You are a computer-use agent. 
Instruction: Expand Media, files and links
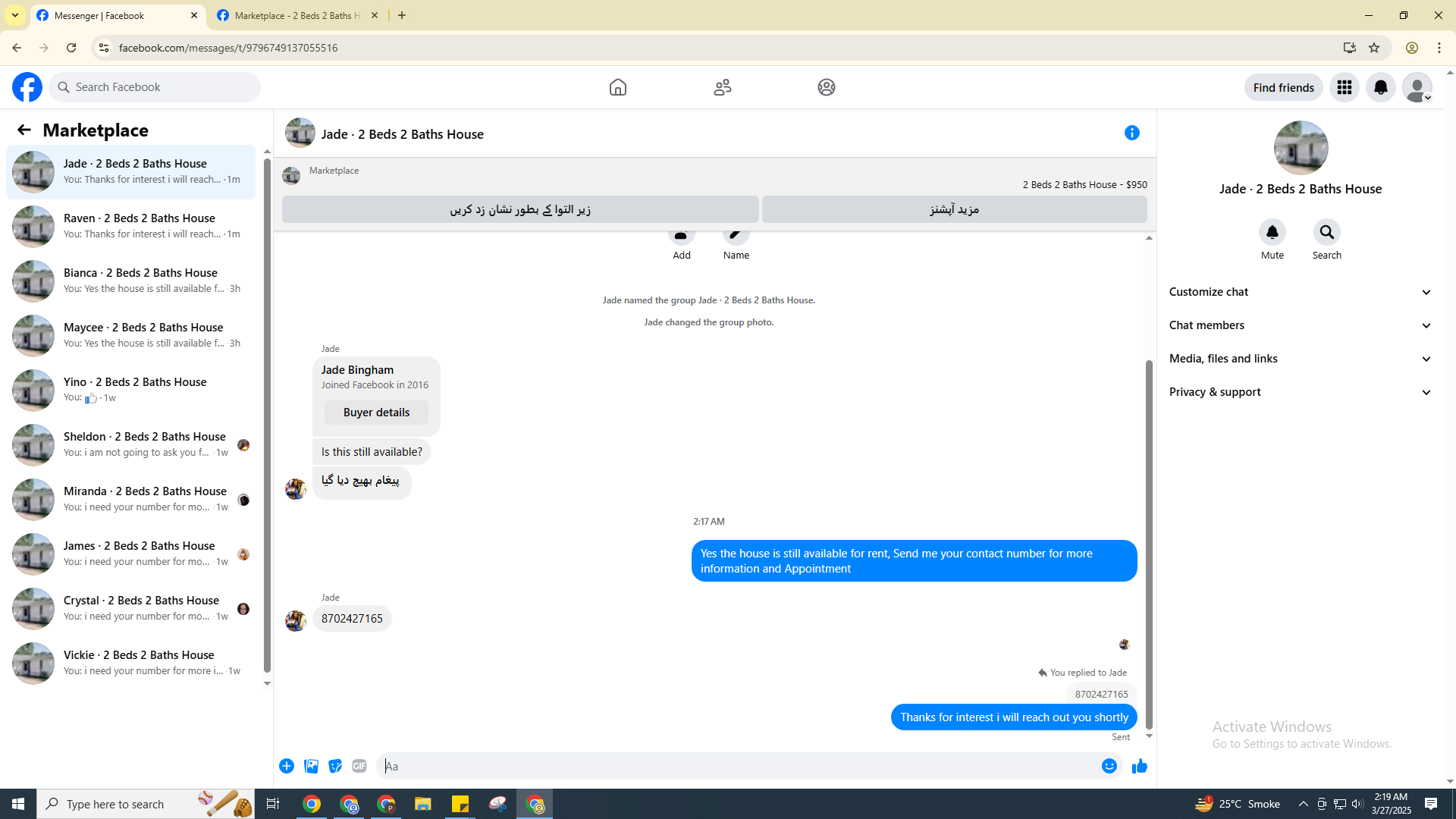(1300, 359)
